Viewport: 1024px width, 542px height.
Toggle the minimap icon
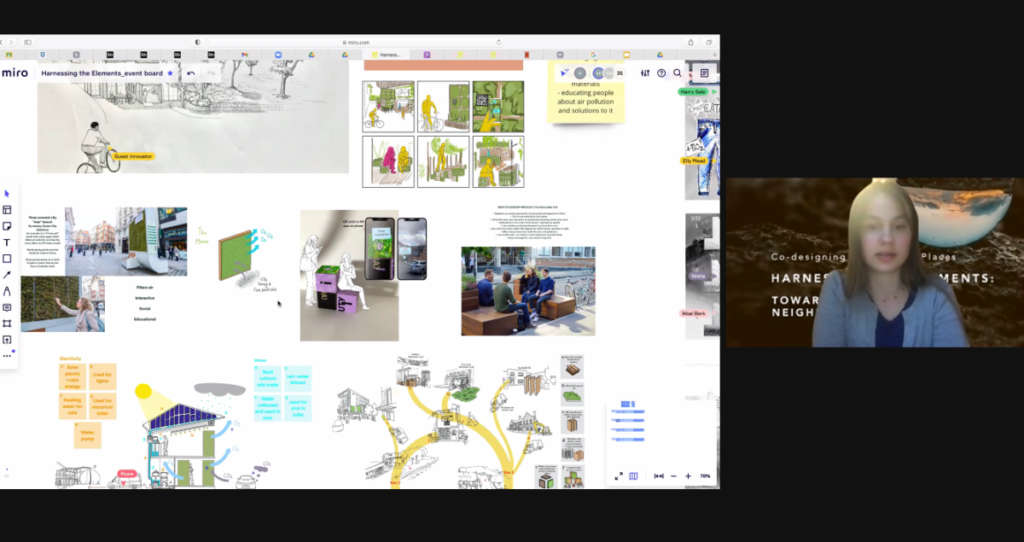click(633, 476)
